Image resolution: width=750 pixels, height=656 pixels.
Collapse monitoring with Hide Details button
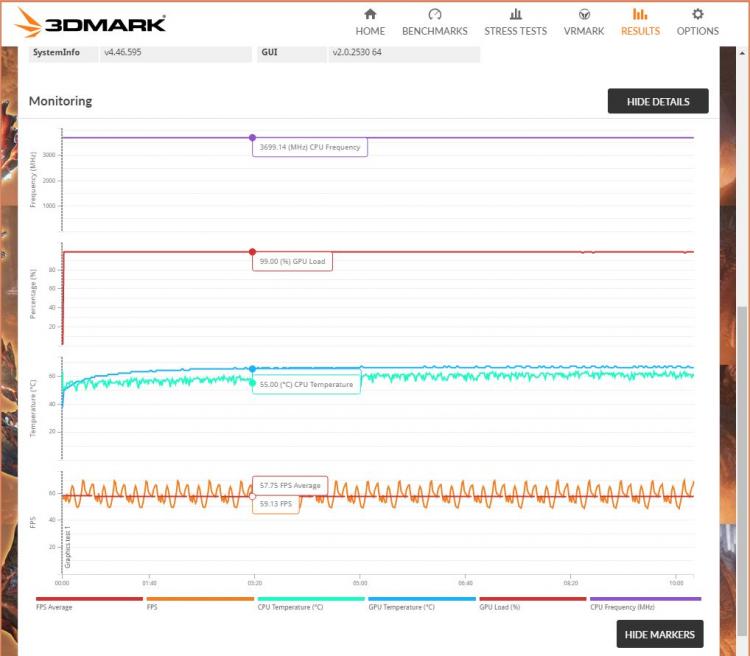[x=658, y=101]
